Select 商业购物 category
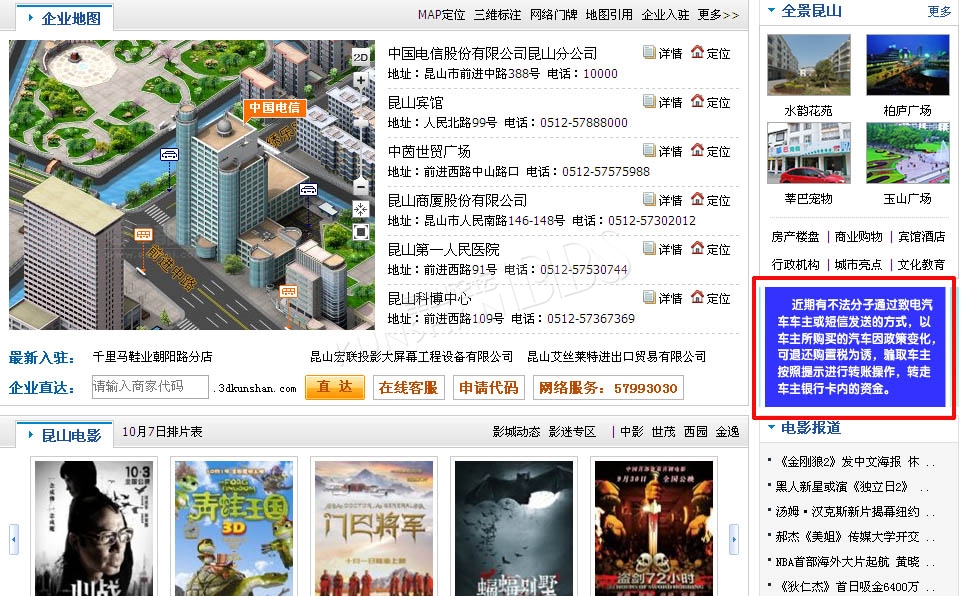 click(859, 237)
